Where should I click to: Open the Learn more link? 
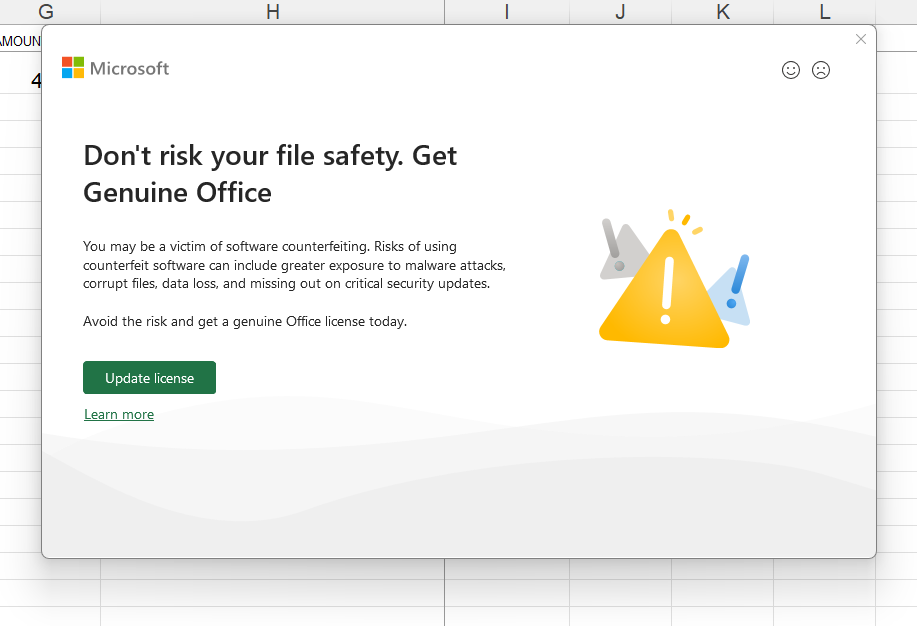[119, 414]
